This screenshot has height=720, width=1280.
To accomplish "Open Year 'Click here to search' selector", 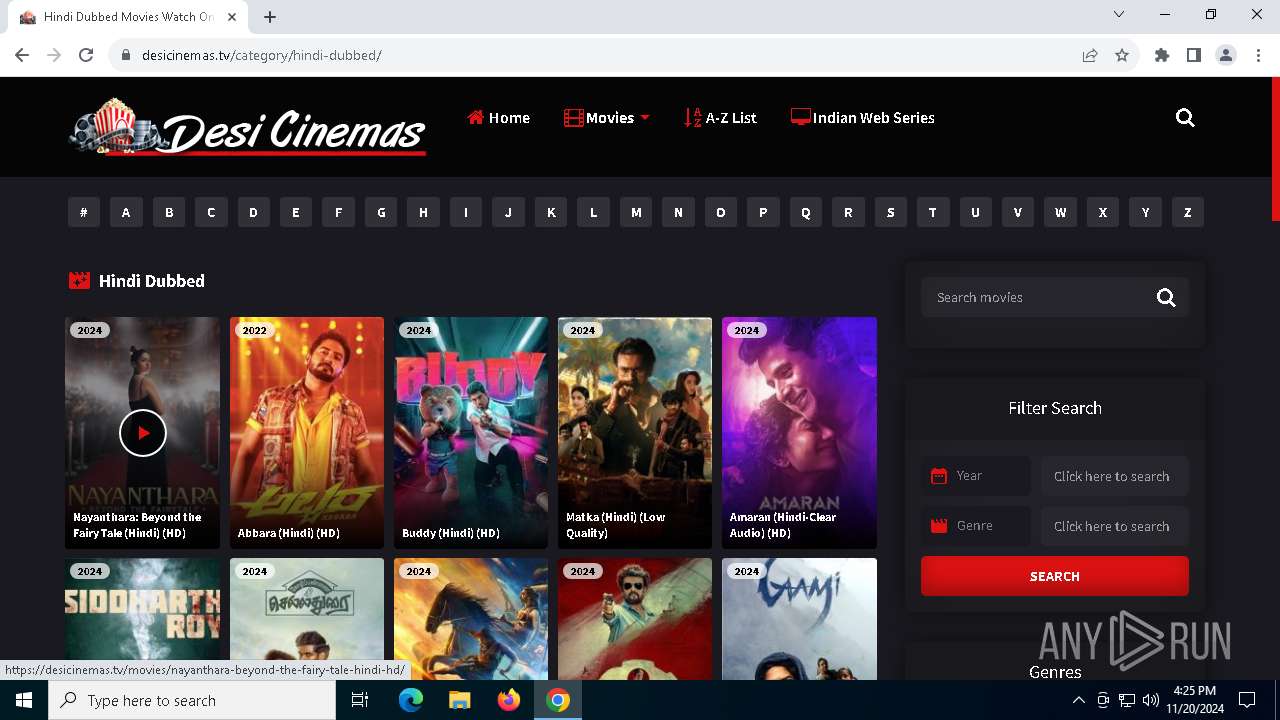I will pos(1115,476).
